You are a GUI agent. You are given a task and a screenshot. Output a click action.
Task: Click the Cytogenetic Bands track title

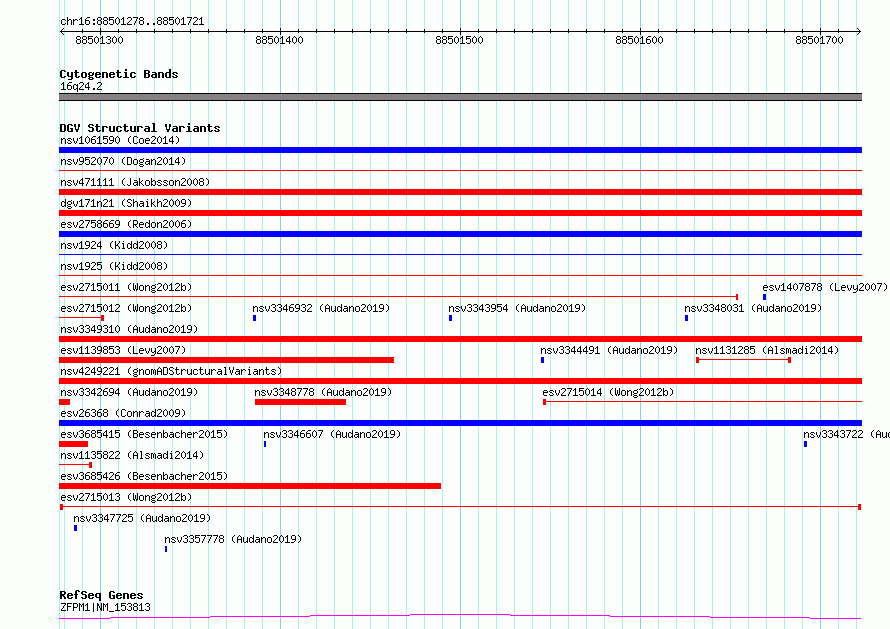click(x=119, y=74)
